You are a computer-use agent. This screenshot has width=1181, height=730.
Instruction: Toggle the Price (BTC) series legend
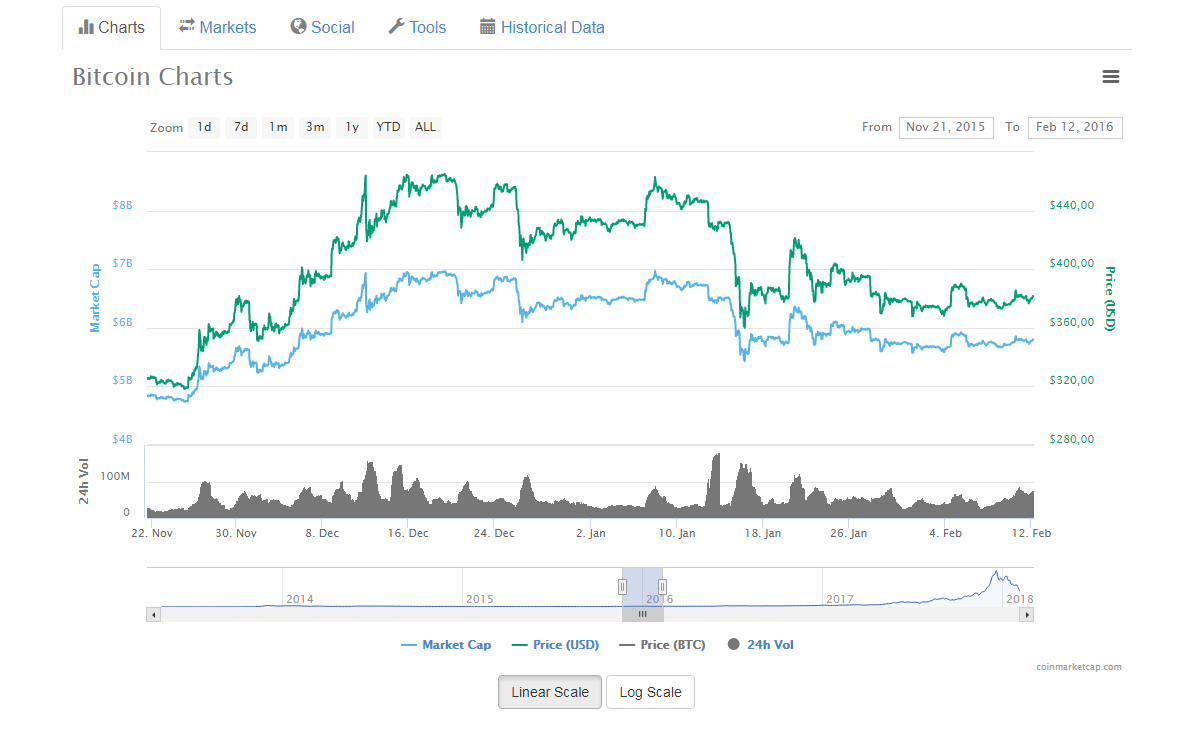(x=662, y=645)
